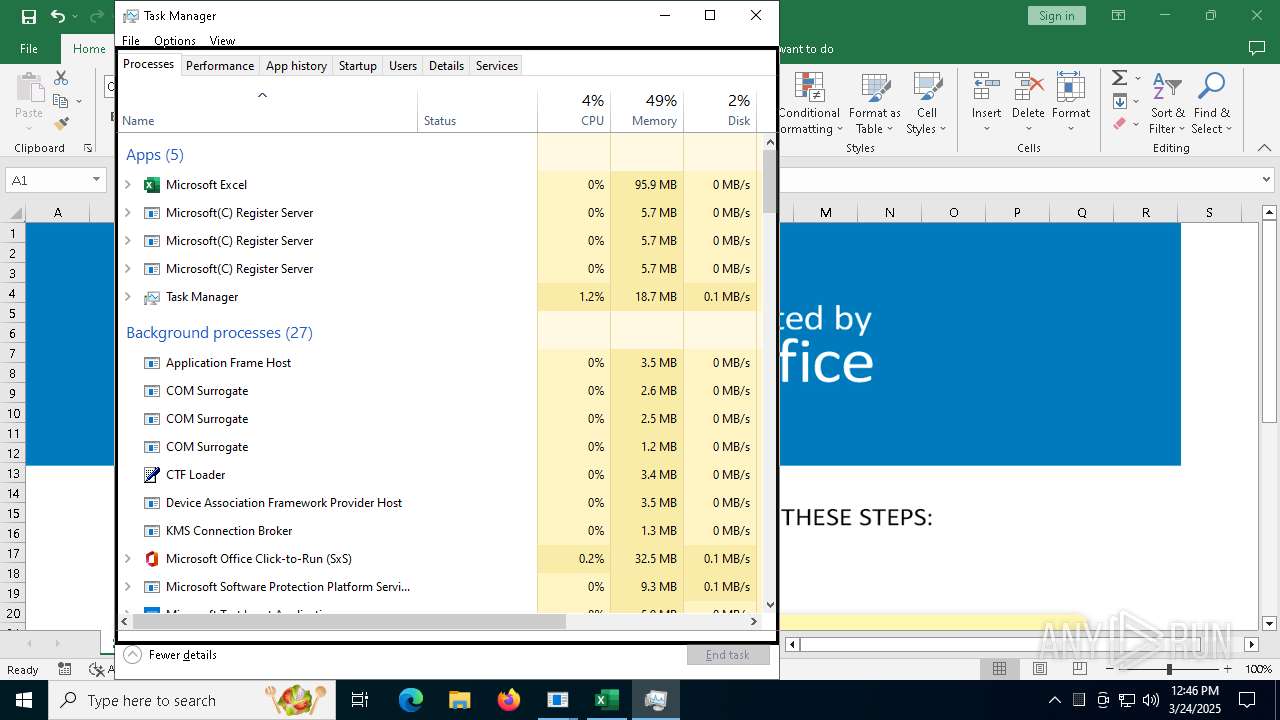Click the Format Painter brush icon
This screenshot has height=720, width=1280.
pyautogui.click(x=61, y=124)
